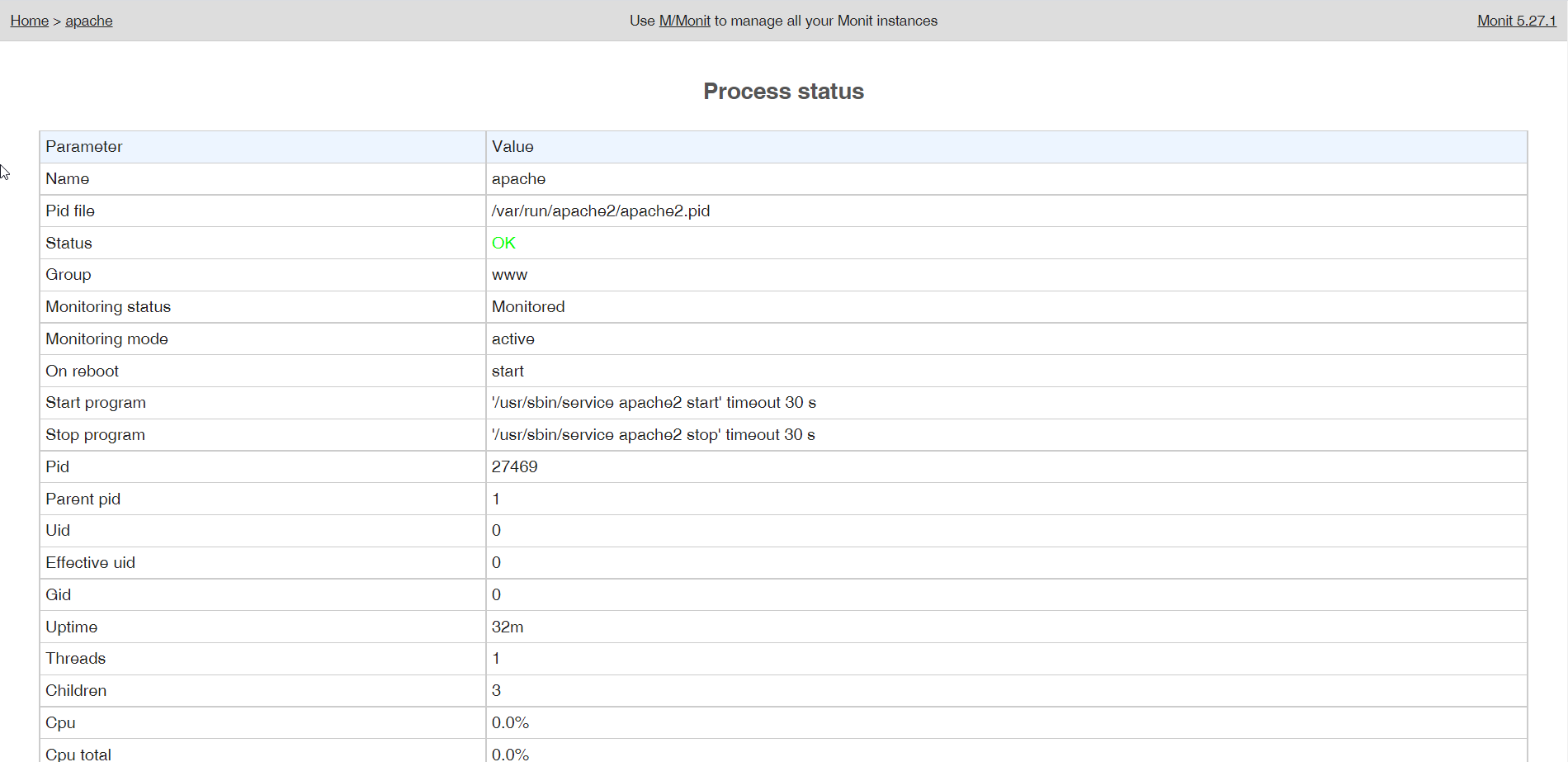The image size is (1568, 762).
Task: Select the active mode value
Action: (x=512, y=338)
